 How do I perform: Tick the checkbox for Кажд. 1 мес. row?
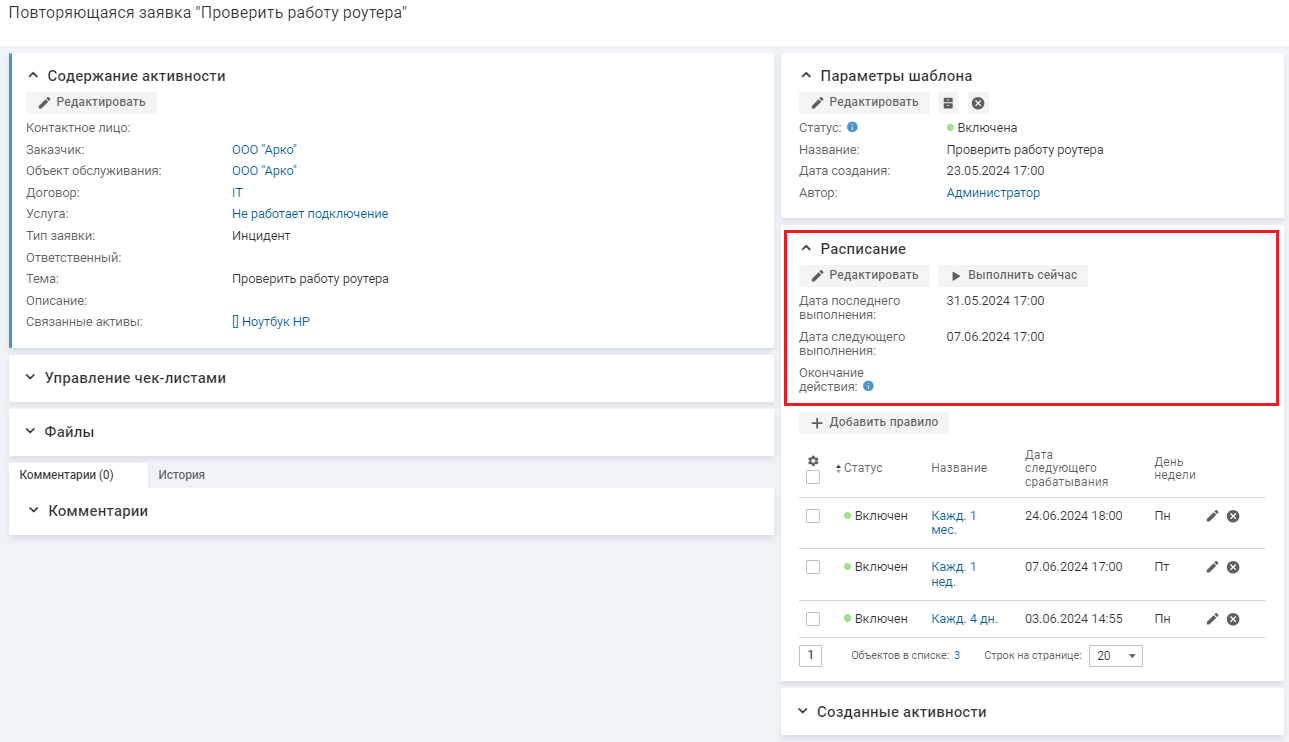[813, 516]
